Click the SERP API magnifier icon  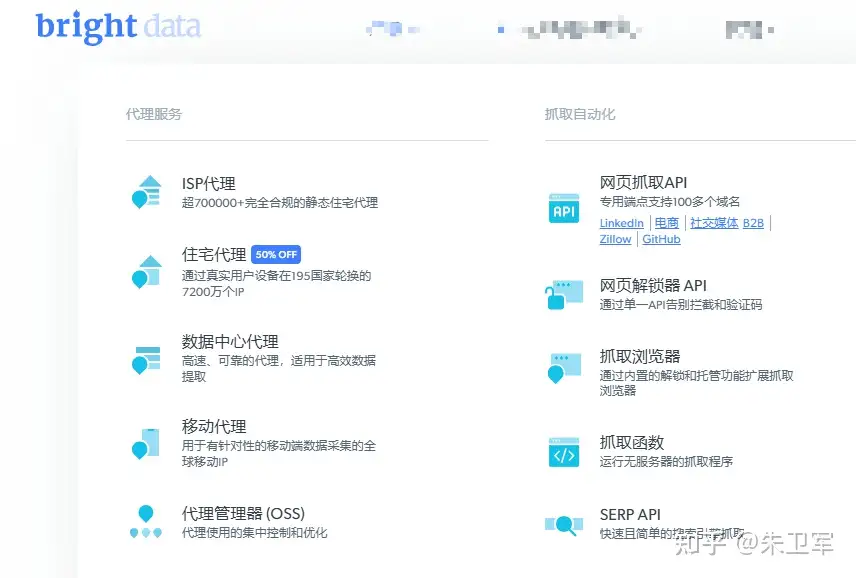coord(564,525)
